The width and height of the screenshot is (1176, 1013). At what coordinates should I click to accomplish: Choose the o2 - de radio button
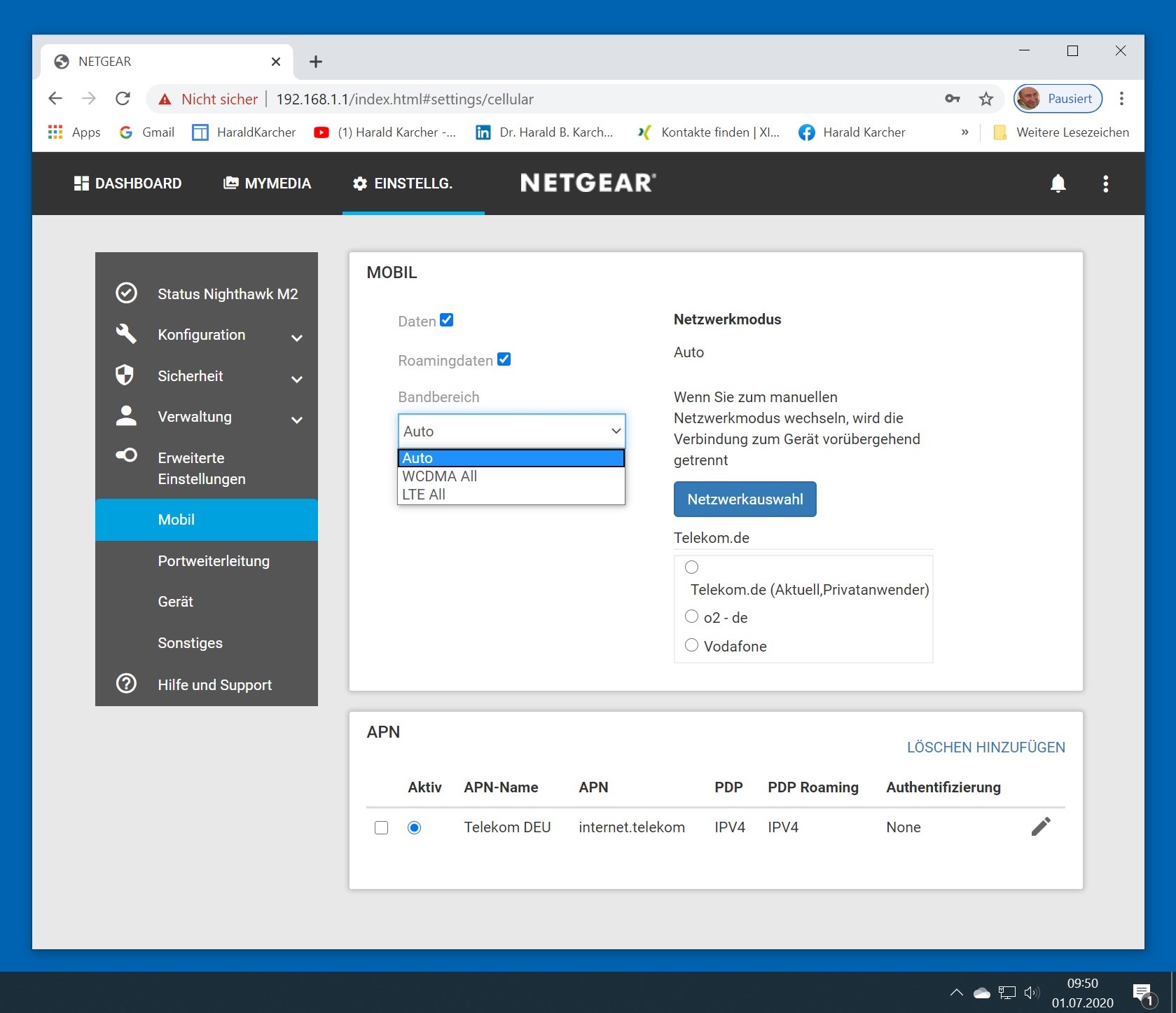(691, 616)
